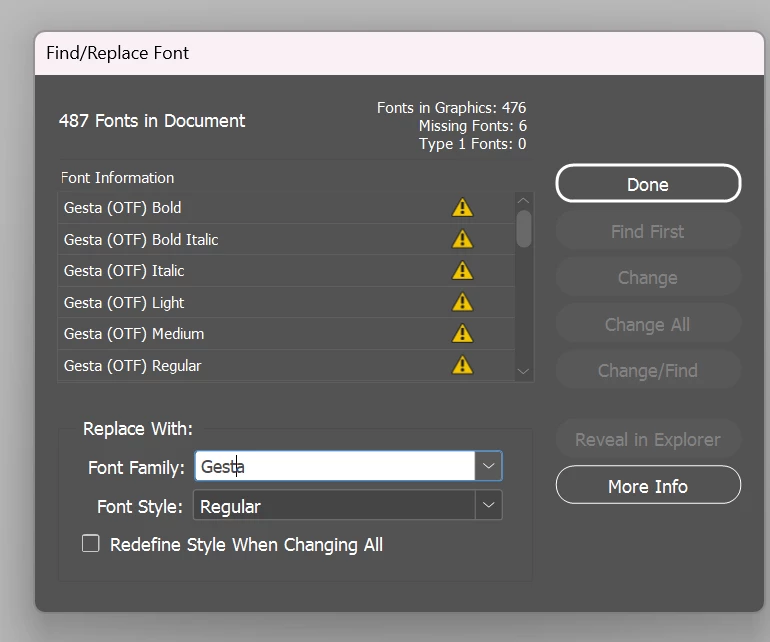
Task: Click the Missing Fonts: 6 text
Action: tap(472, 126)
